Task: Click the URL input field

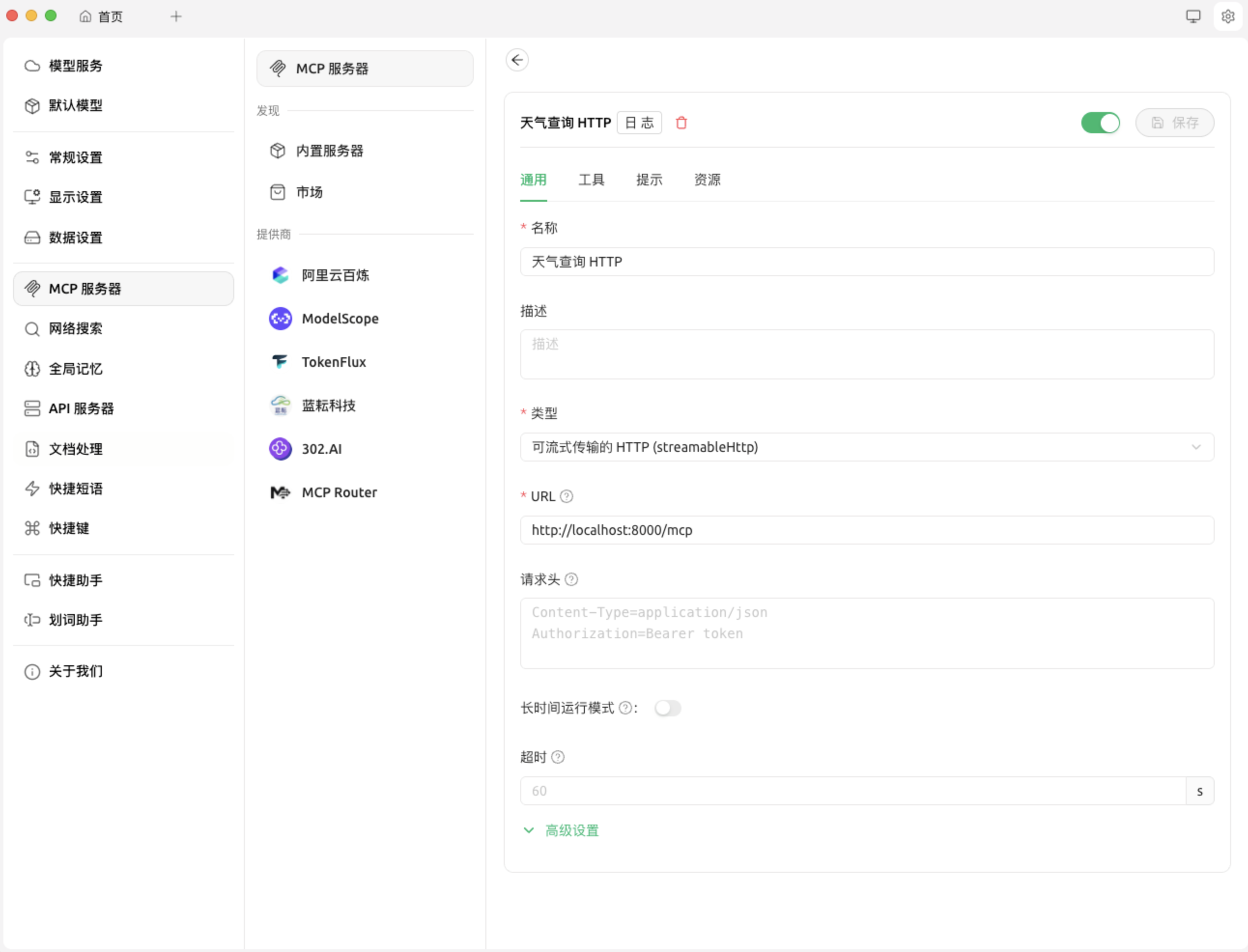Action: click(866, 531)
